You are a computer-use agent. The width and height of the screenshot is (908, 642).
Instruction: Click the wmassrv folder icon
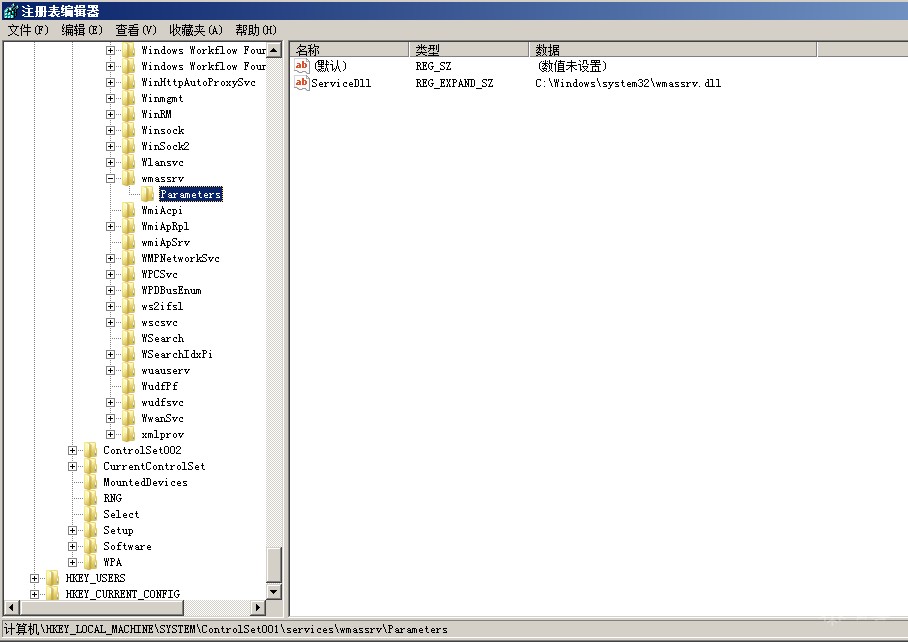pyautogui.click(x=129, y=178)
